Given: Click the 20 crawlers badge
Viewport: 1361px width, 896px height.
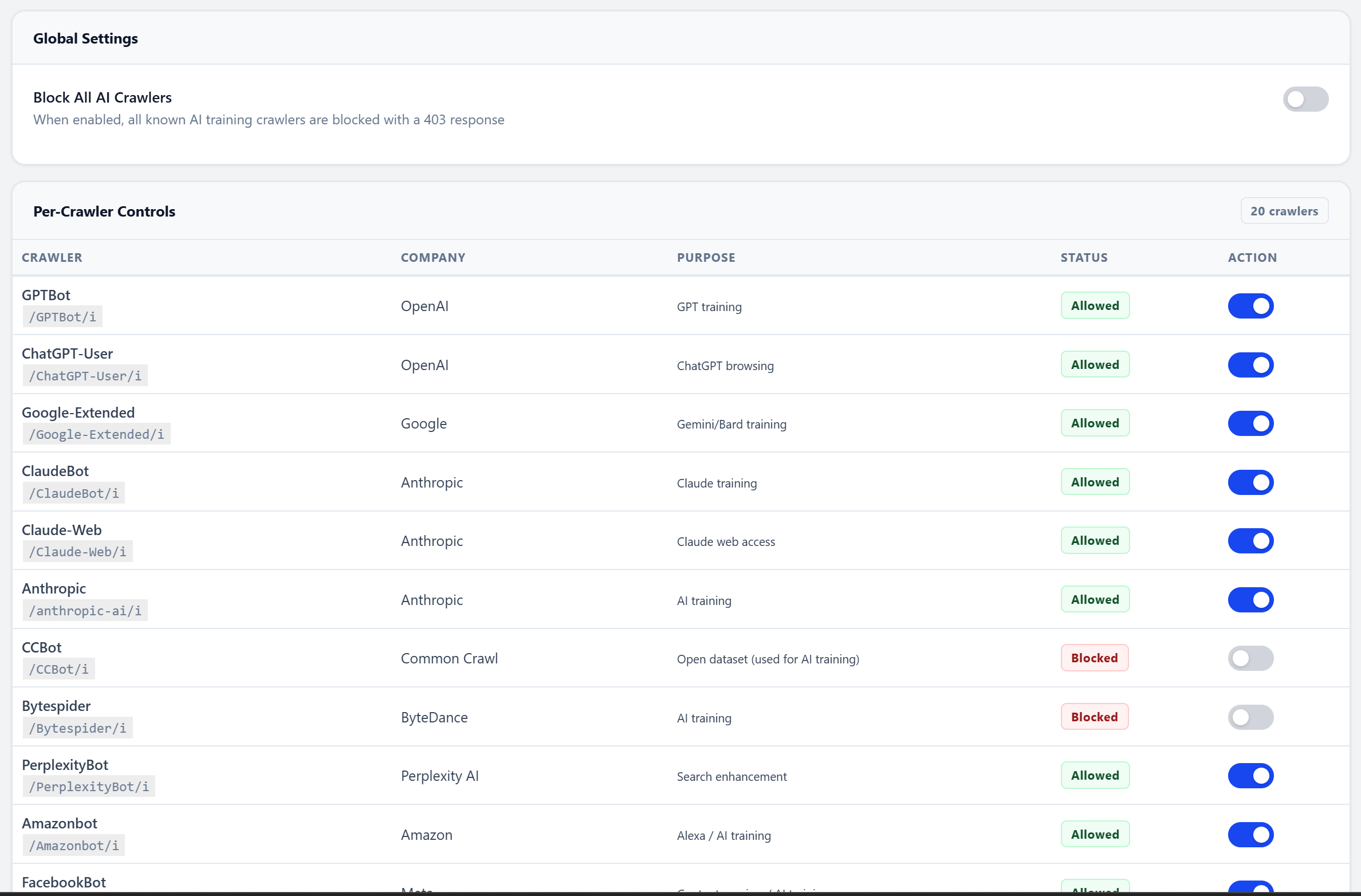Looking at the screenshot, I should 1284,211.
